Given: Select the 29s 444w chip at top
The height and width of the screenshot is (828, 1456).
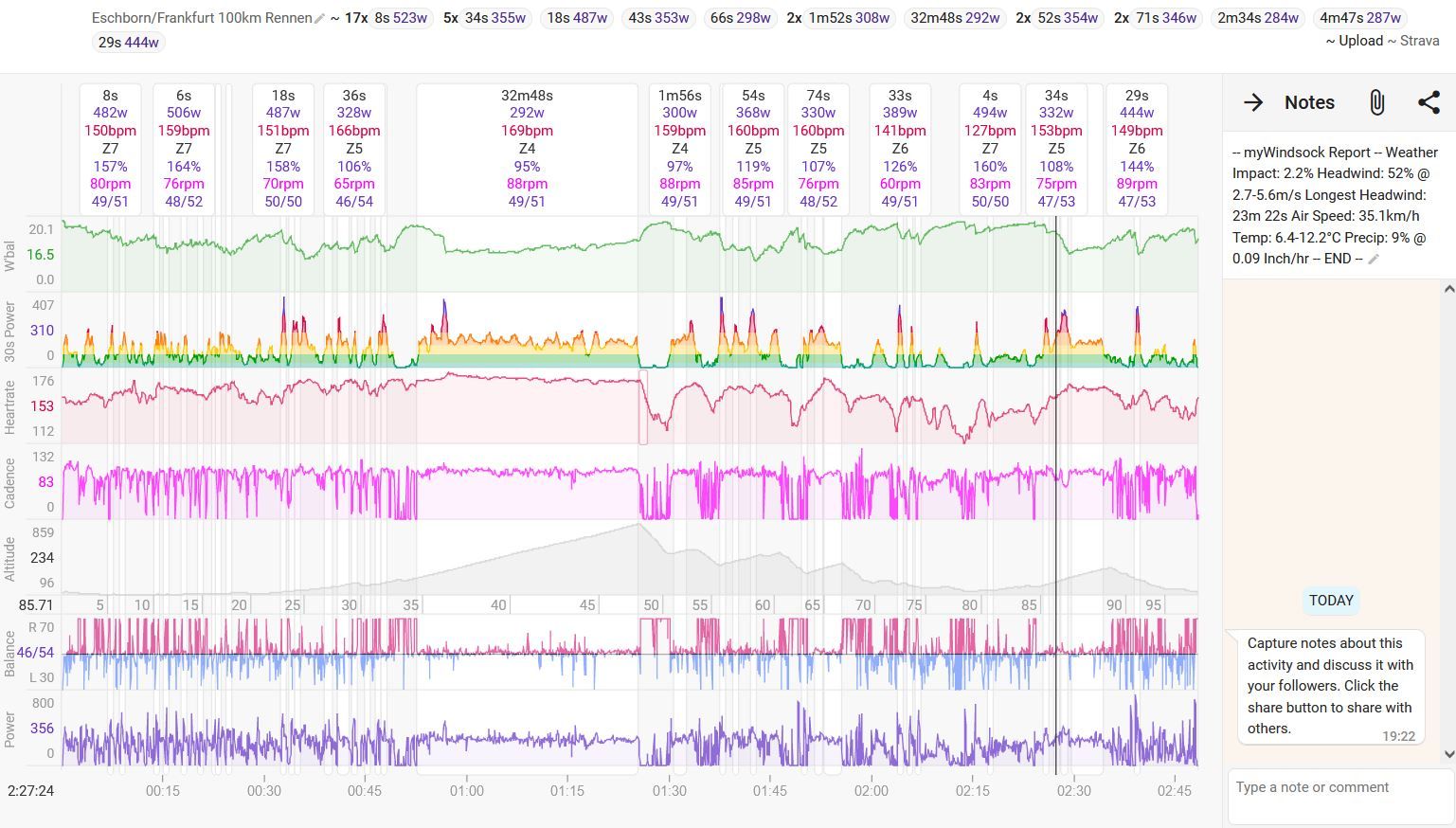Looking at the screenshot, I should 129,42.
